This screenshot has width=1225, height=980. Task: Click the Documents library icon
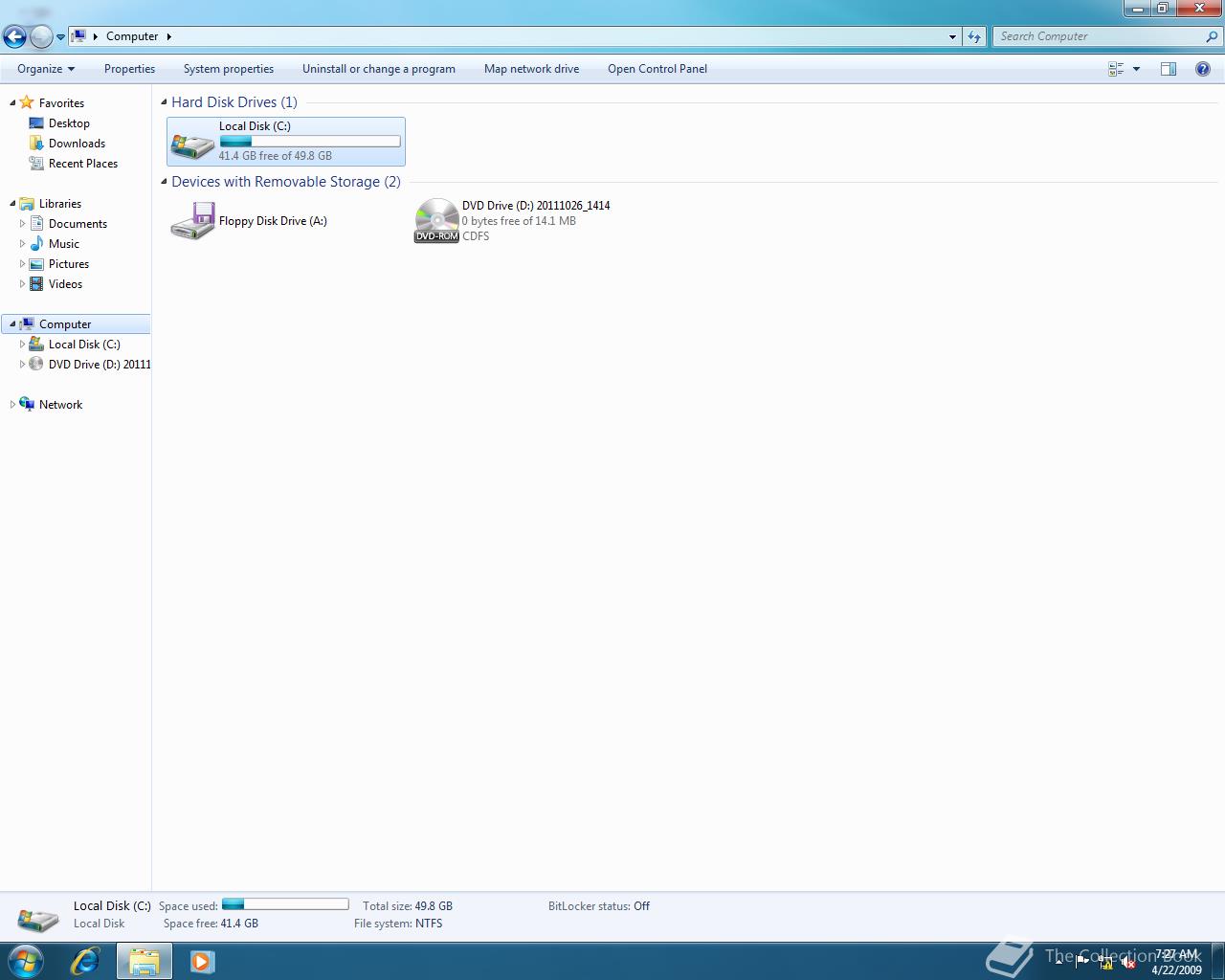(36, 223)
